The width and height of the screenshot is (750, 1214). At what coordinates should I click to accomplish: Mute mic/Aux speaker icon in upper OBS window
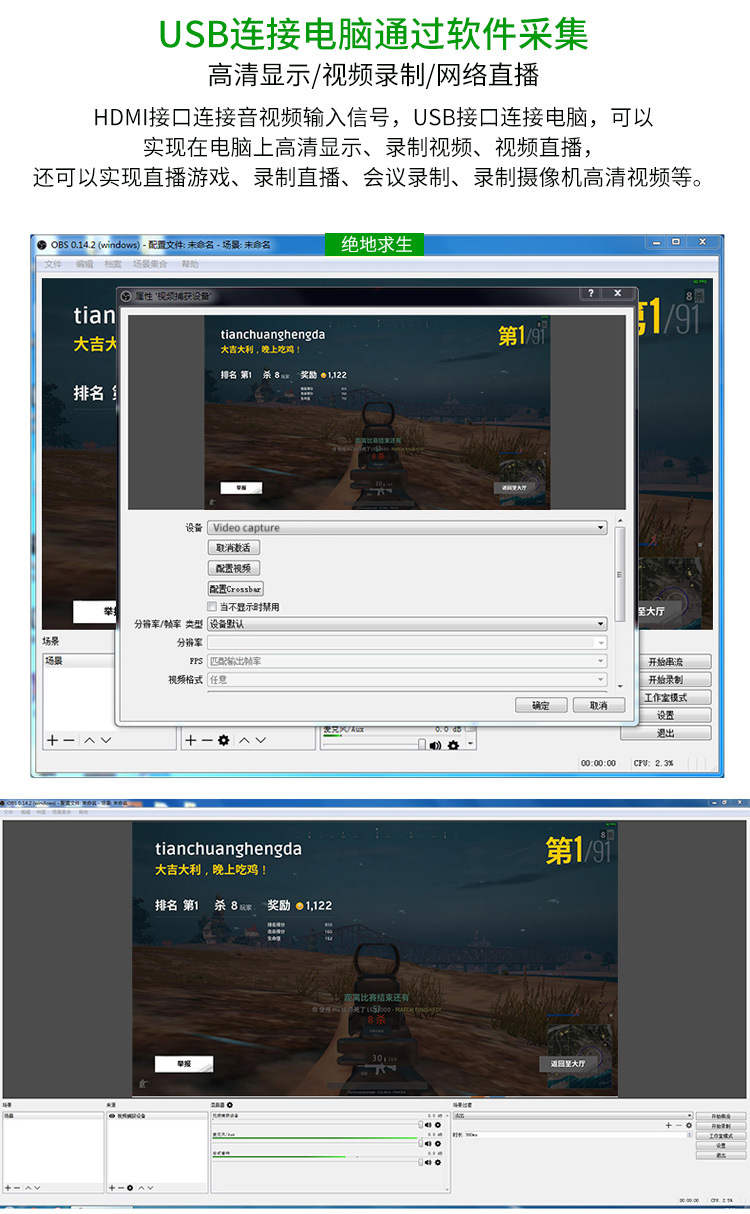[x=436, y=745]
